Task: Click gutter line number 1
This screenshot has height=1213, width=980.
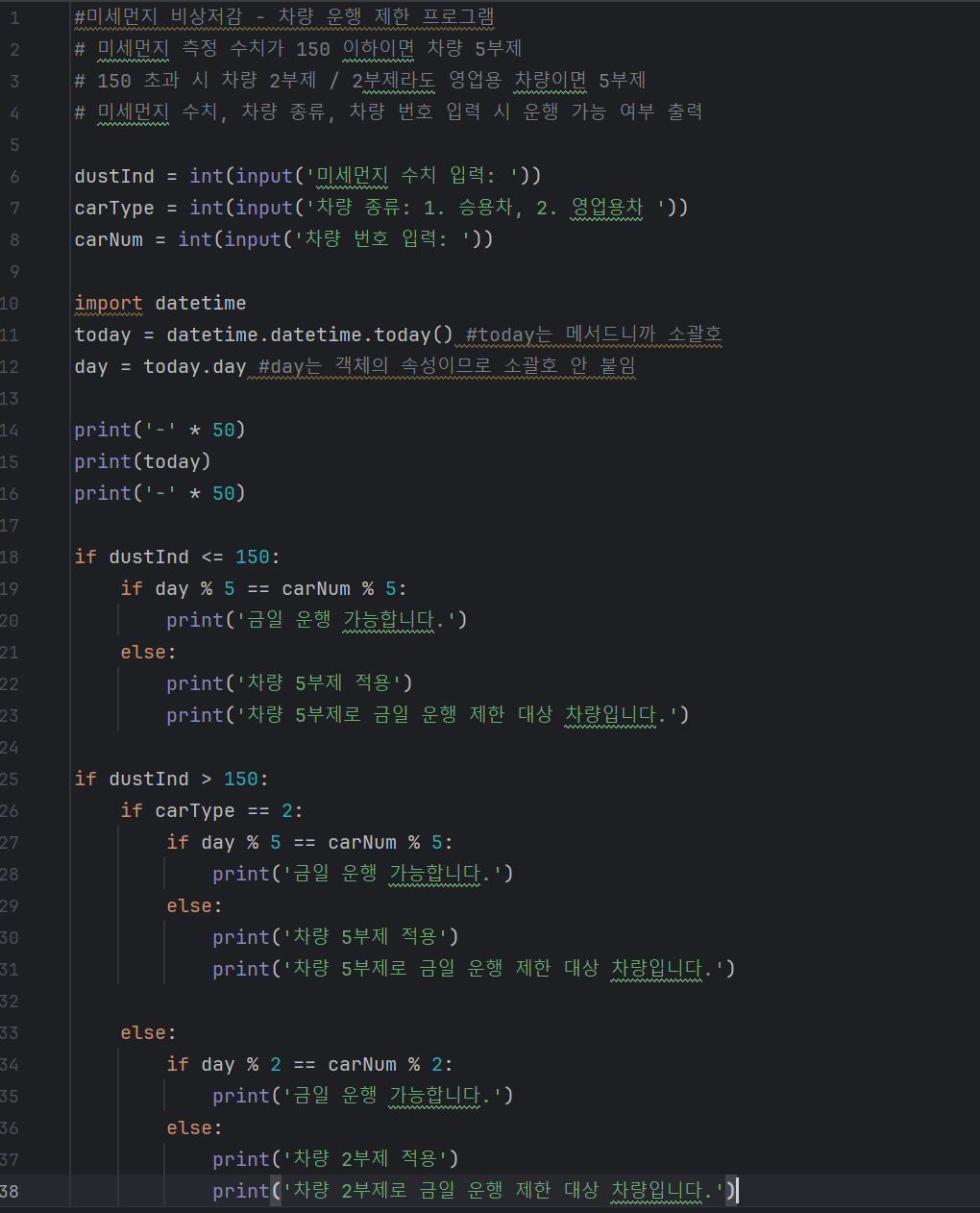Action: click(x=14, y=16)
